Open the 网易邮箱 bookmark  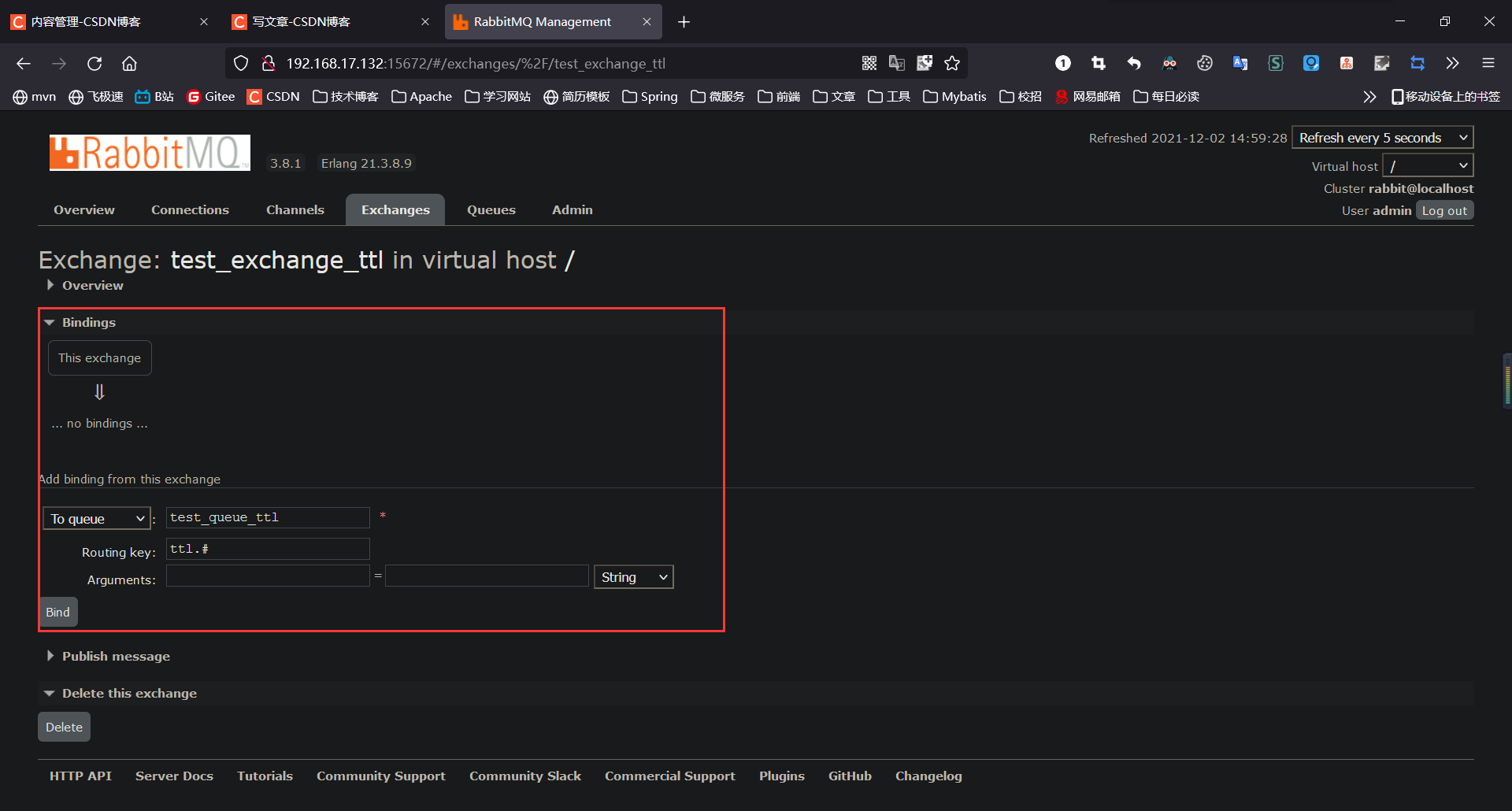tap(1088, 97)
